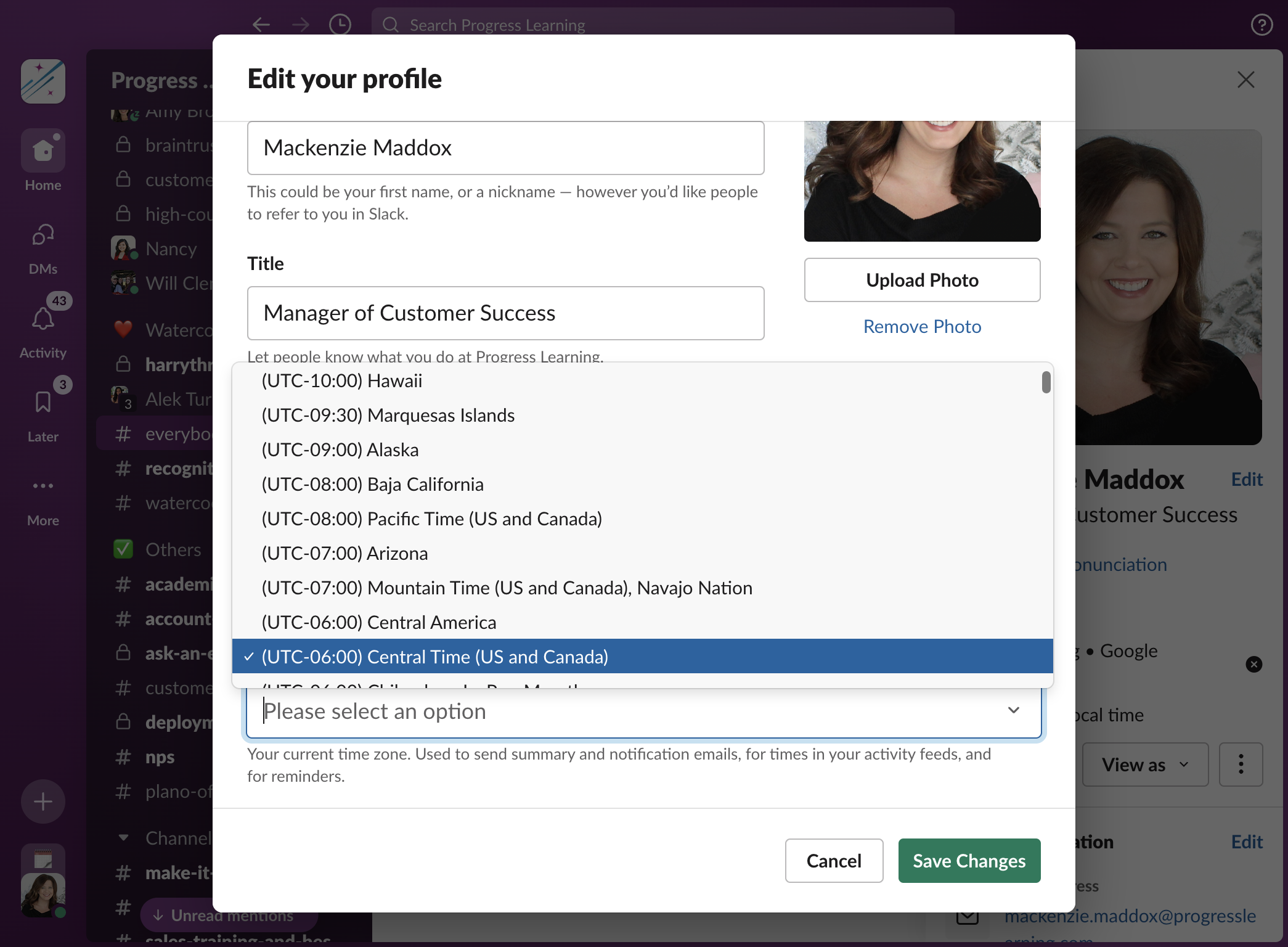Expand the time zone select chevron
Screen dimensions: 1288x947
tap(1013, 710)
